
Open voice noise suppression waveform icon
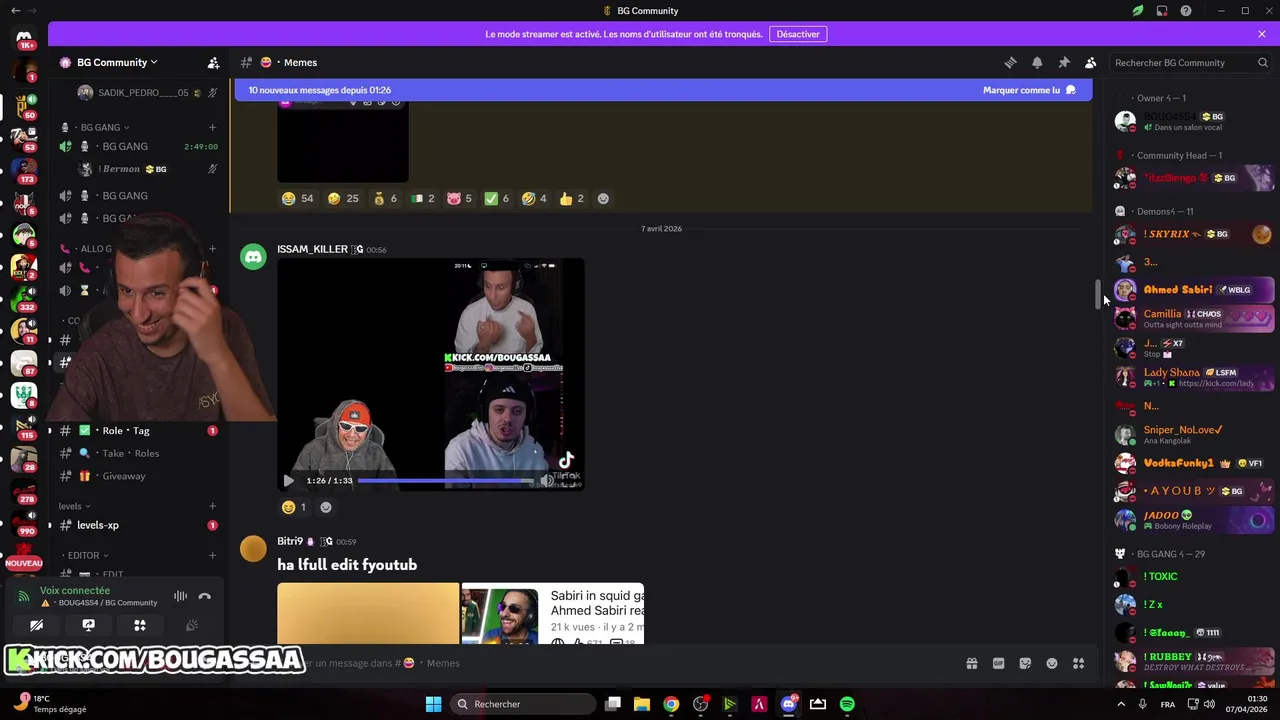180,596
